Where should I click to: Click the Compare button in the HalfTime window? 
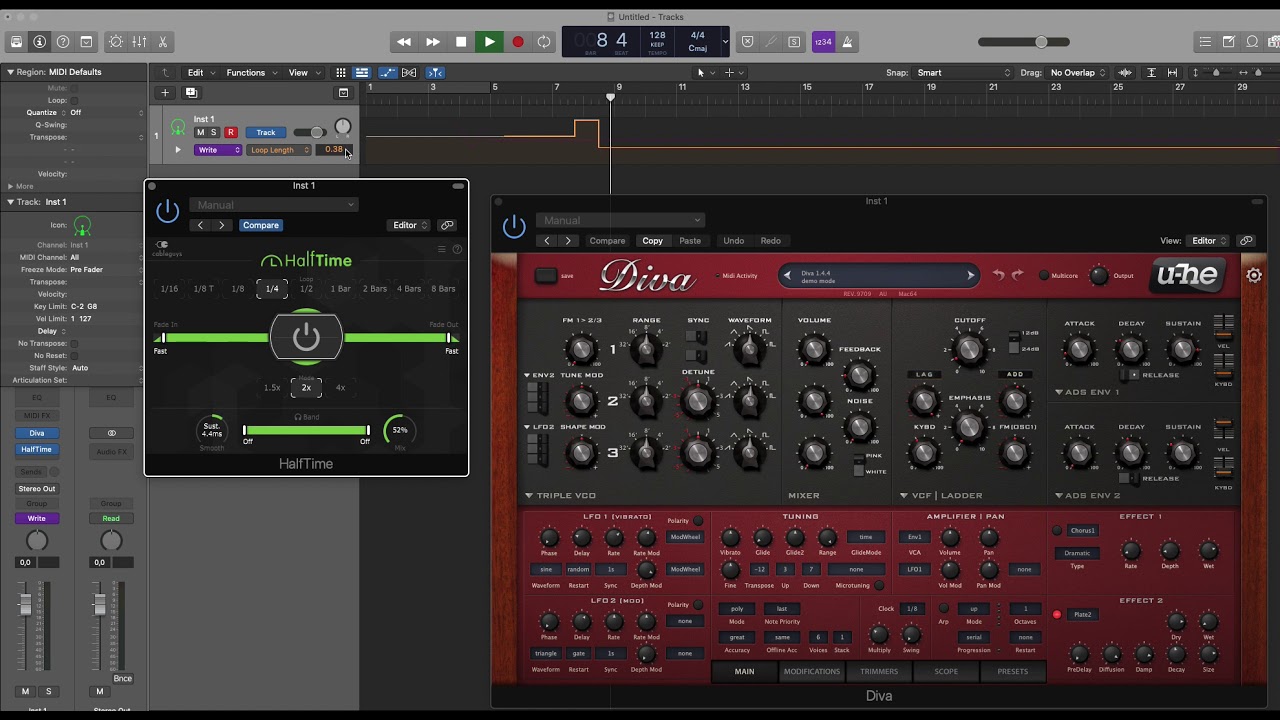pos(261,225)
